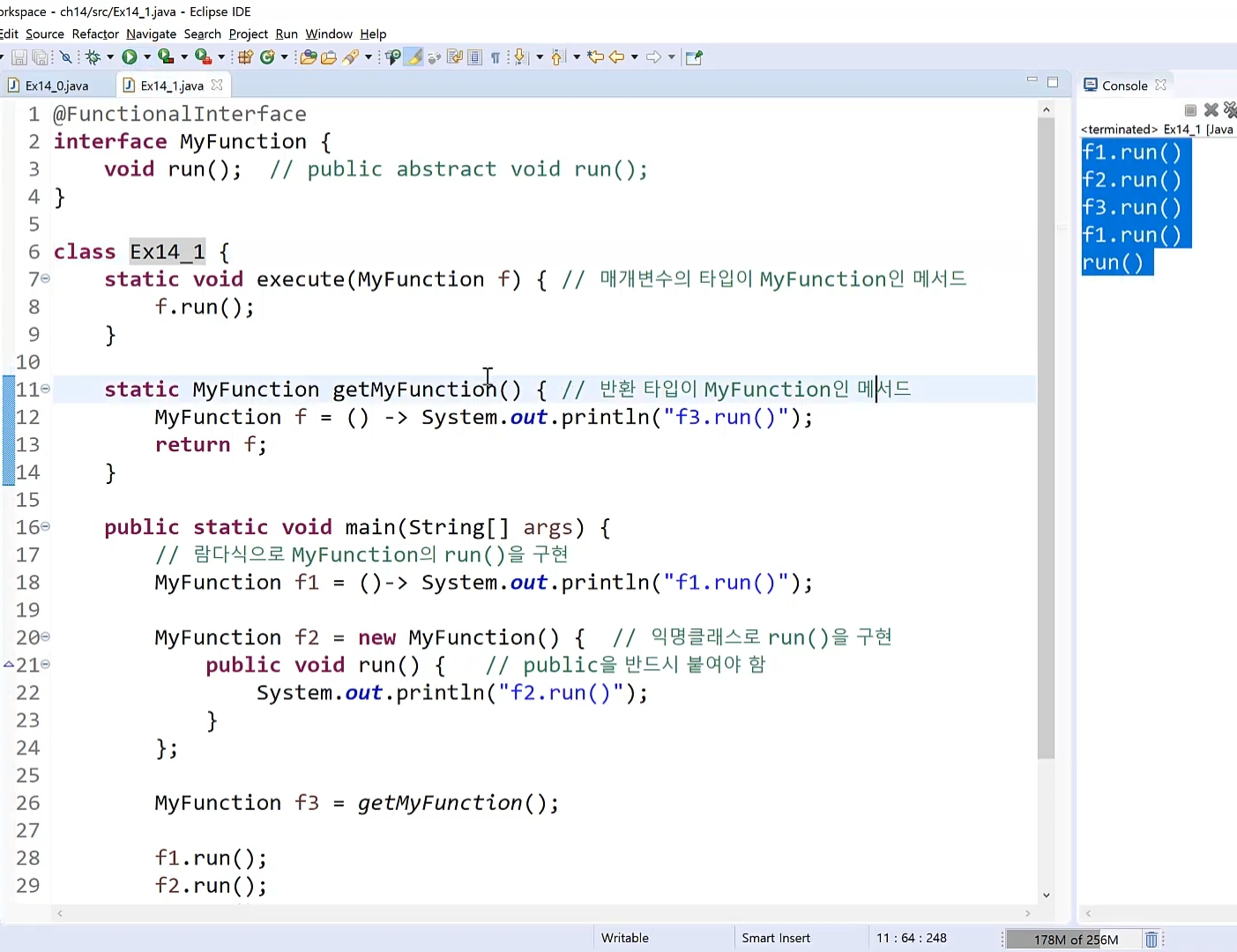Click the New Java Class icon
The width and height of the screenshot is (1237, 952).
pos(267,57)
